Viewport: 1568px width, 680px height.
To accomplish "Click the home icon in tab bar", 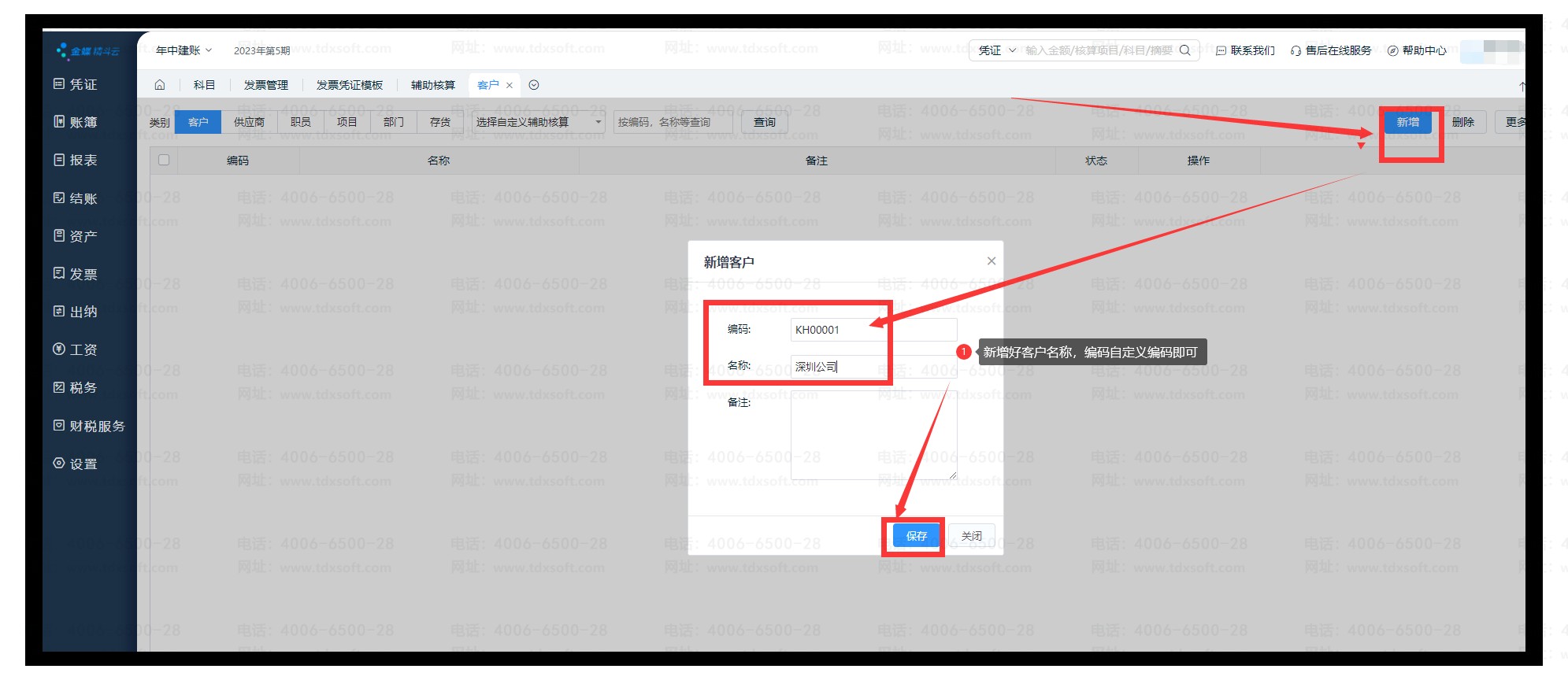I will (160, 85).
